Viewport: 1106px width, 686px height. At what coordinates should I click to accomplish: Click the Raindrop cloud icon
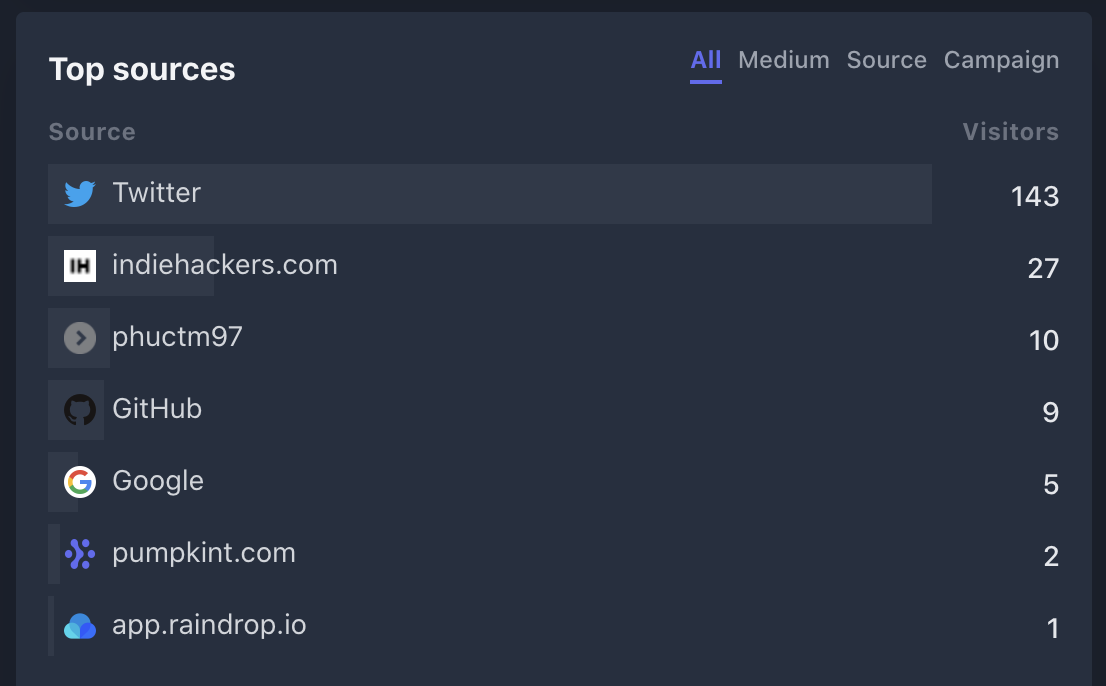coord(80,627)
